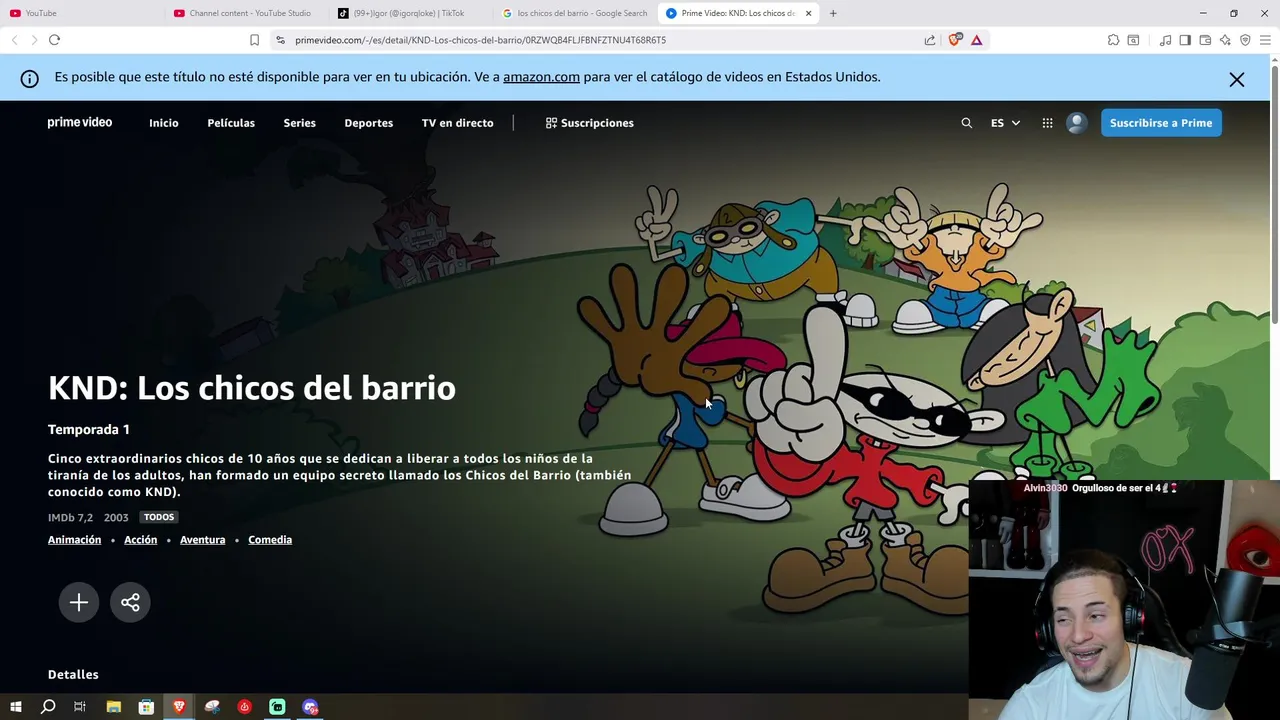1280x720 pixels.
Task: Open Task View on the taskbar
Action: pyautogui.click(x=80, y=707)
